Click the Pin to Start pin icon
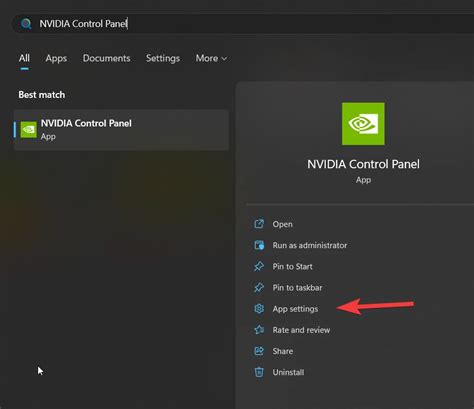 [x=259, y=266]
